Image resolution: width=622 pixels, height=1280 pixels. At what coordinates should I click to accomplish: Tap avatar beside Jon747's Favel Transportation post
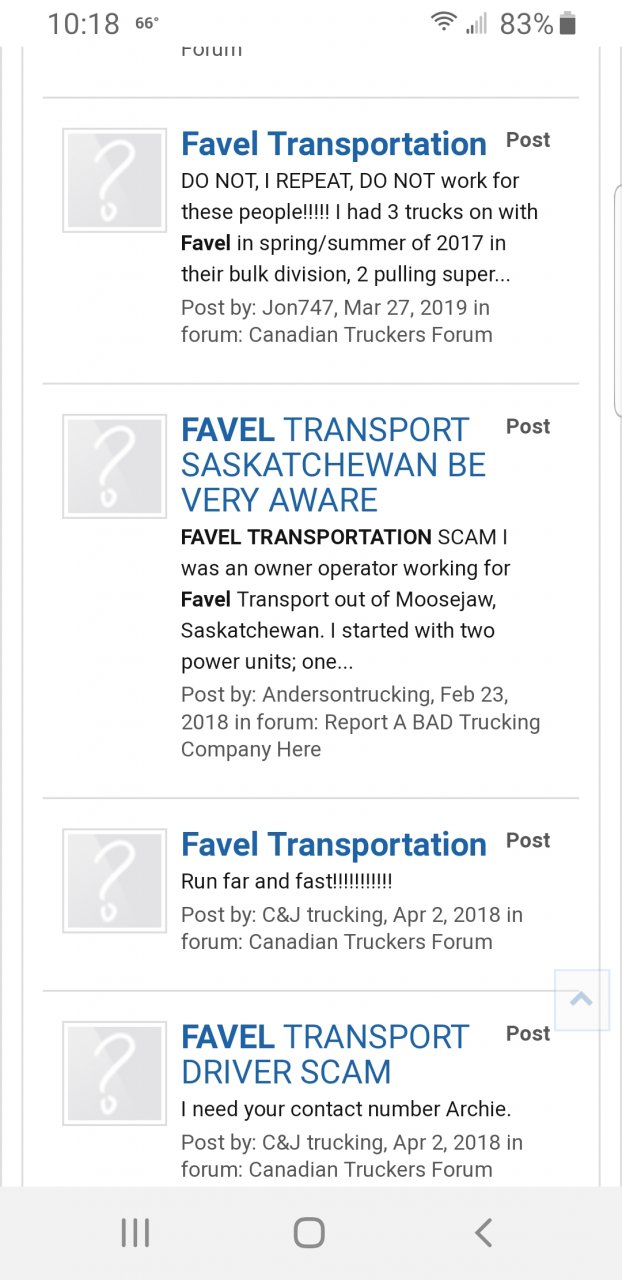[114, 180]
